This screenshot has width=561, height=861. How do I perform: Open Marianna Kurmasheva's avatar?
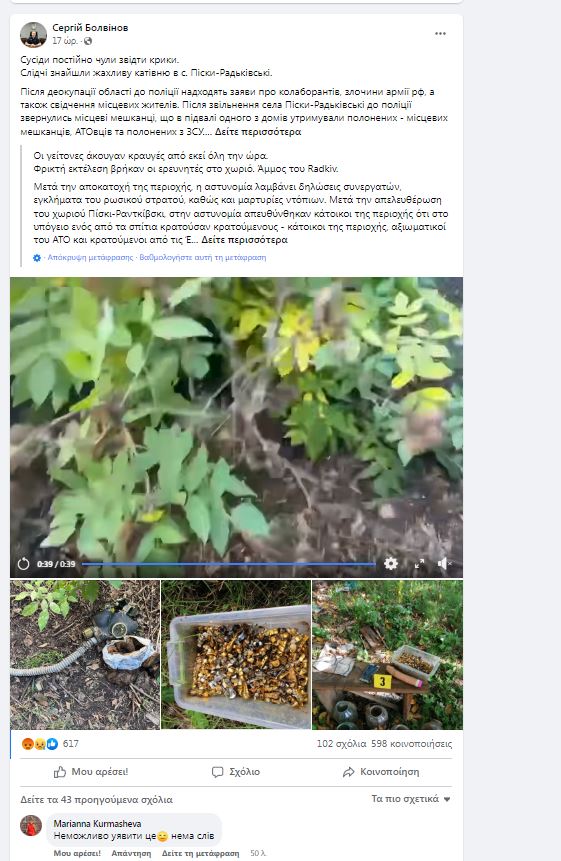coord(31,825)
